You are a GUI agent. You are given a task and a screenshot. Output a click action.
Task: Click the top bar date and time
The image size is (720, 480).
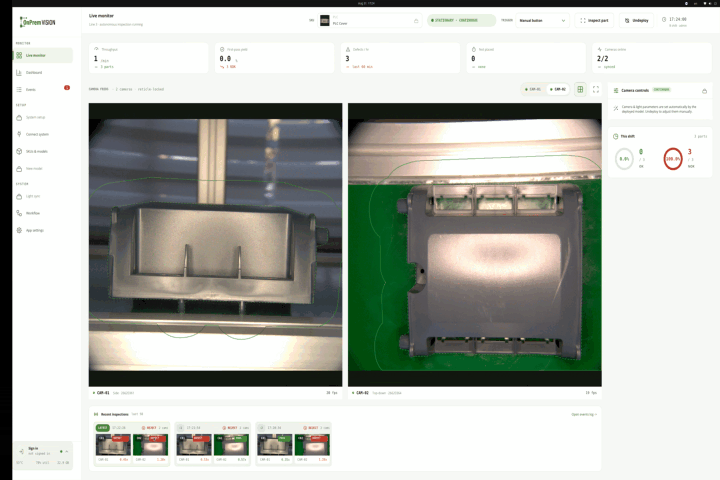tap(366, 3)
